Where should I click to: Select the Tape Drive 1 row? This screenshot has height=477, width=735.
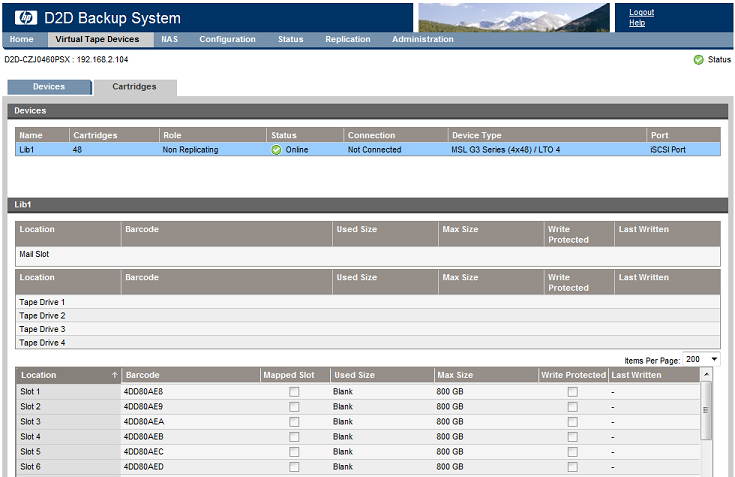368,302
